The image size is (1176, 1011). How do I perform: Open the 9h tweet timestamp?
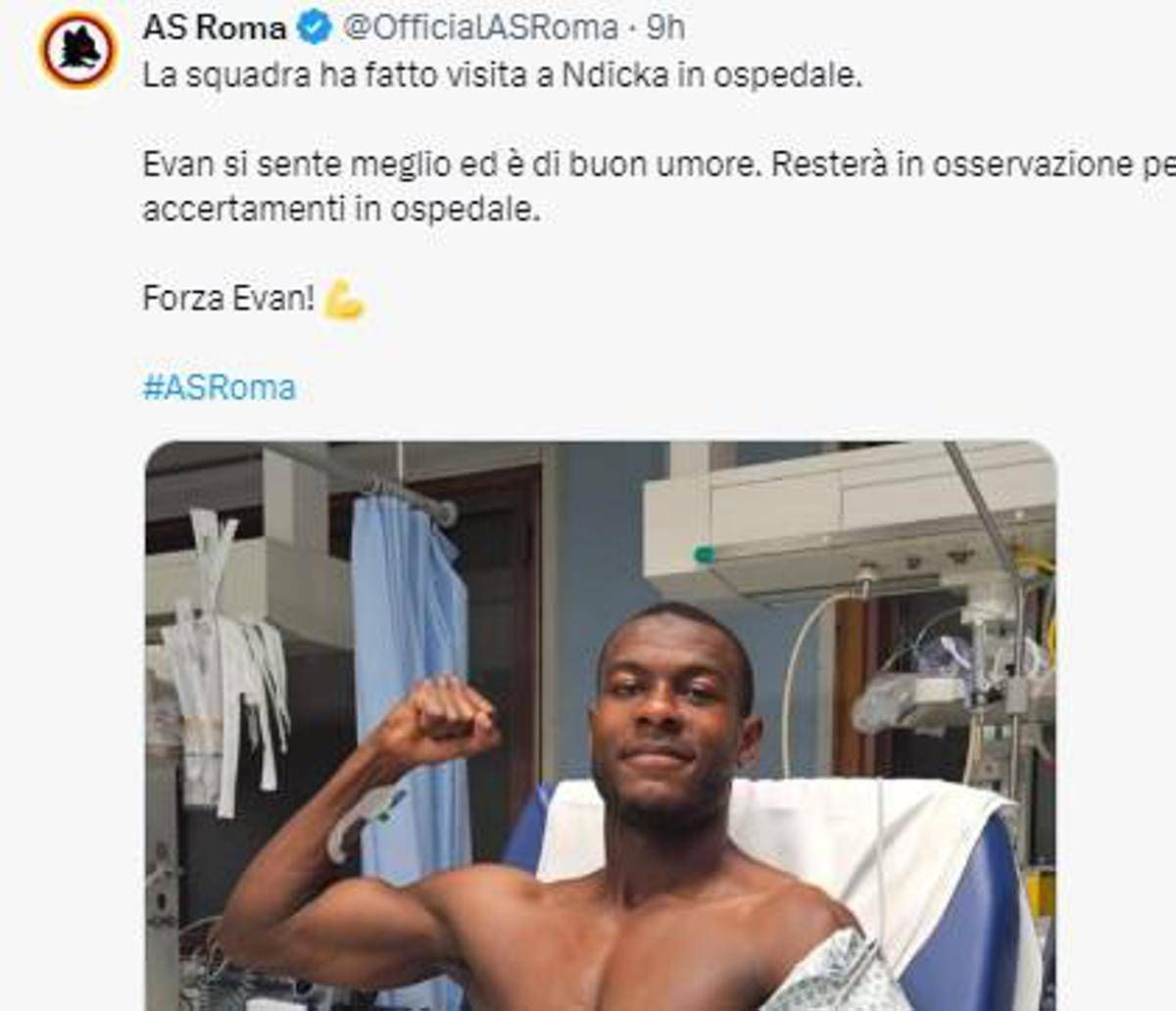(665, 28)
